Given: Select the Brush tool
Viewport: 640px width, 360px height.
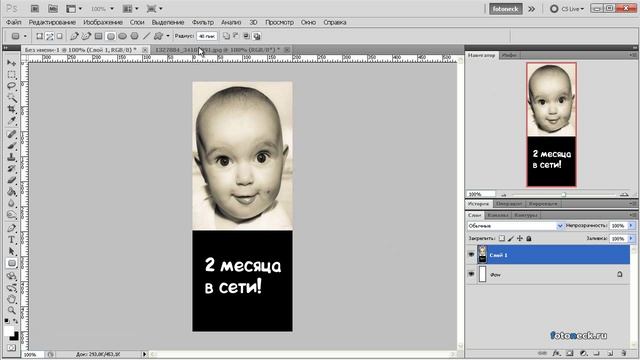Looking at the screenshot, I should pyautogui.click(x=11, y=146).
